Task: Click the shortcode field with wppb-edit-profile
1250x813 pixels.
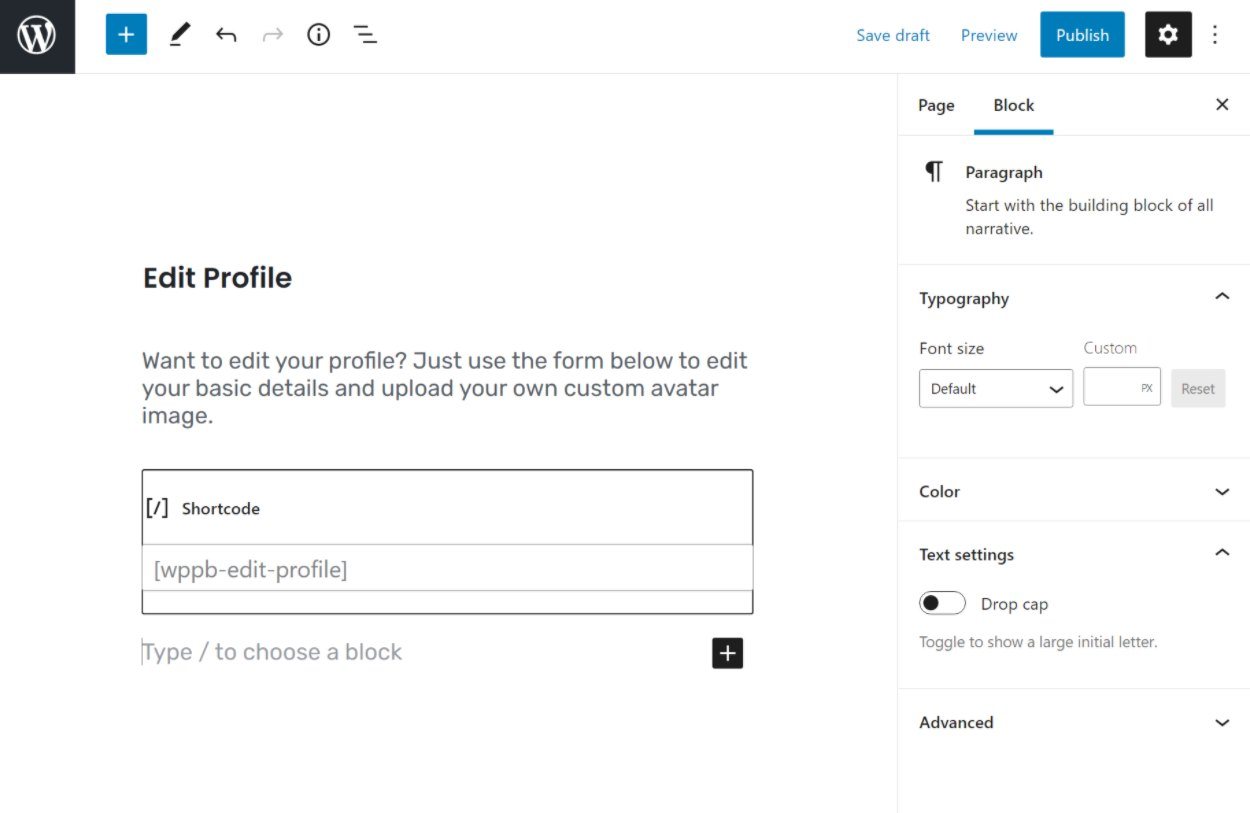Action: click(x=447, y=568)
